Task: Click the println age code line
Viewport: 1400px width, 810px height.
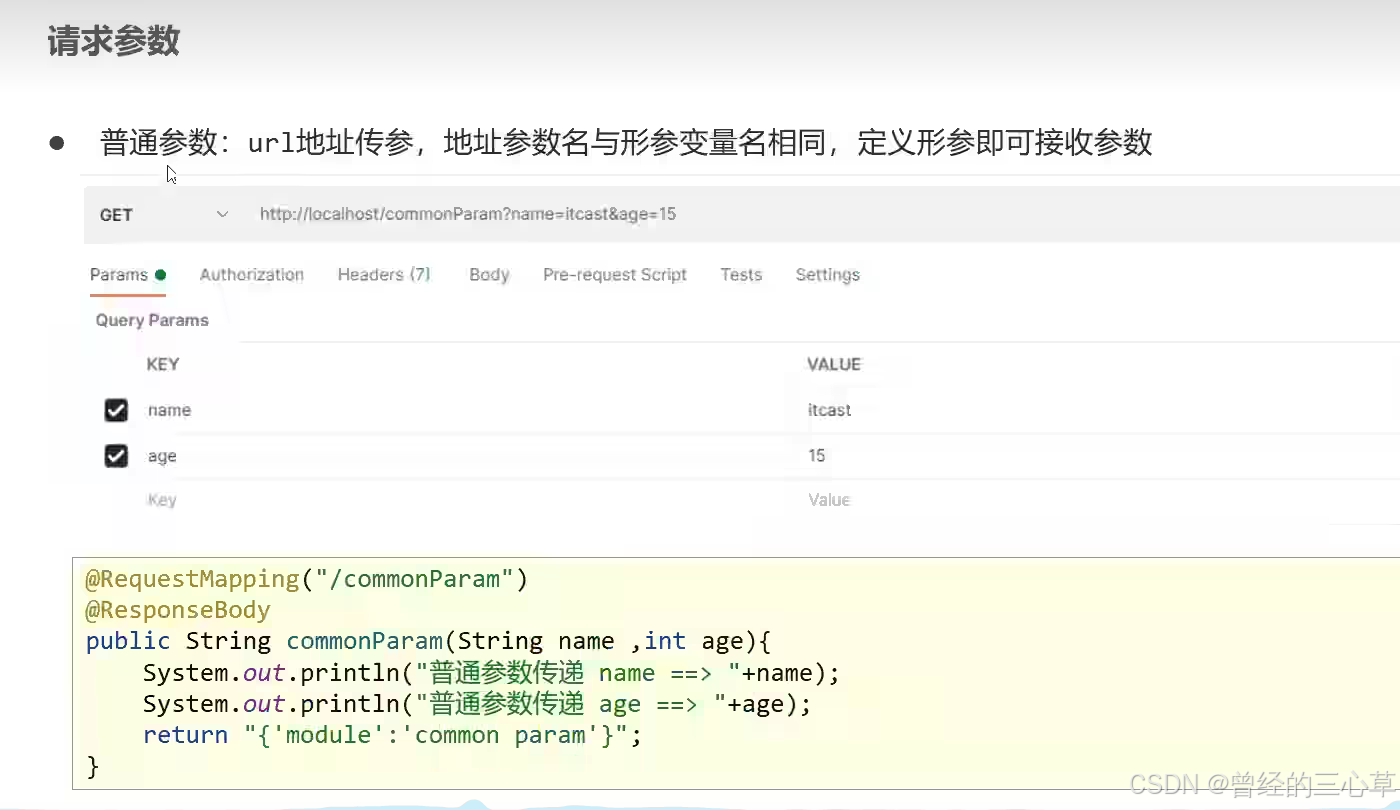Action: coord(477,704)
